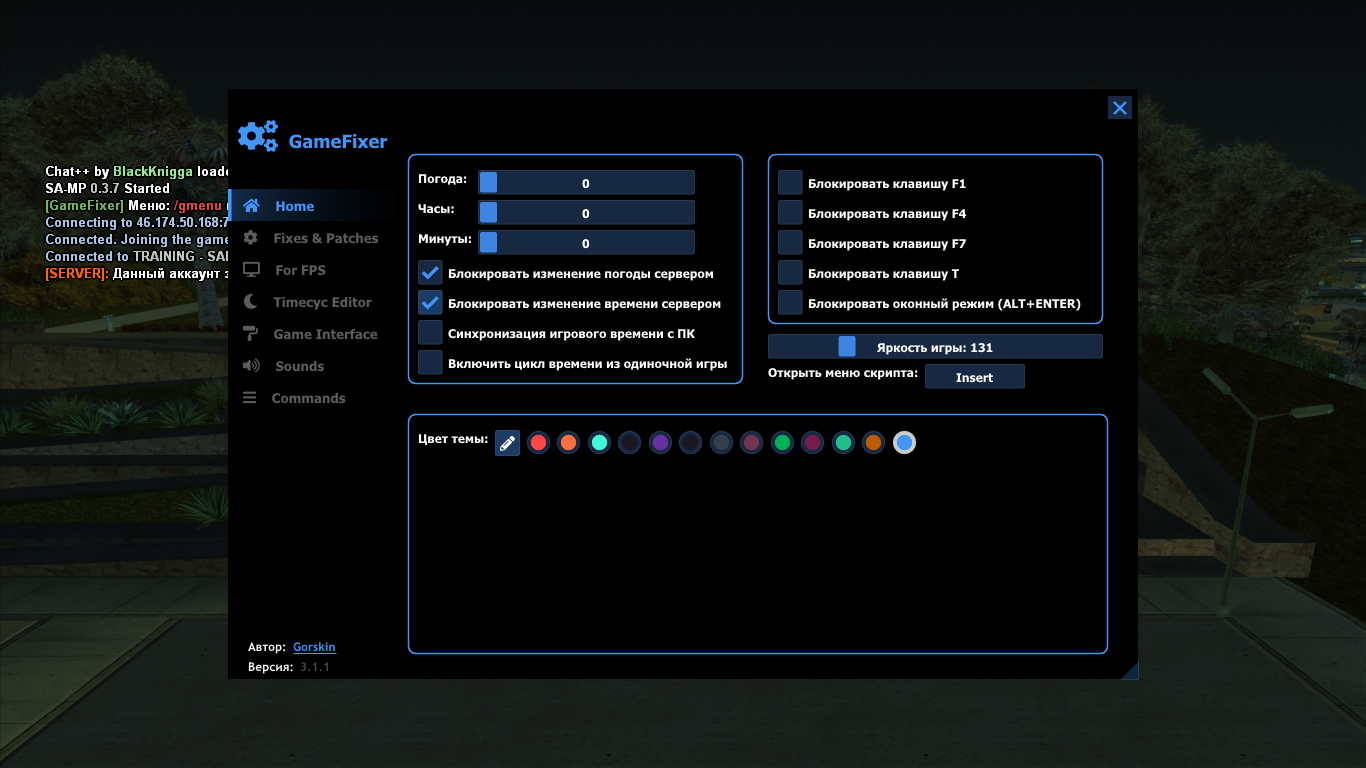Switch to the Commands section
The height and width of the screenshot is (768, 1366).
308,398
